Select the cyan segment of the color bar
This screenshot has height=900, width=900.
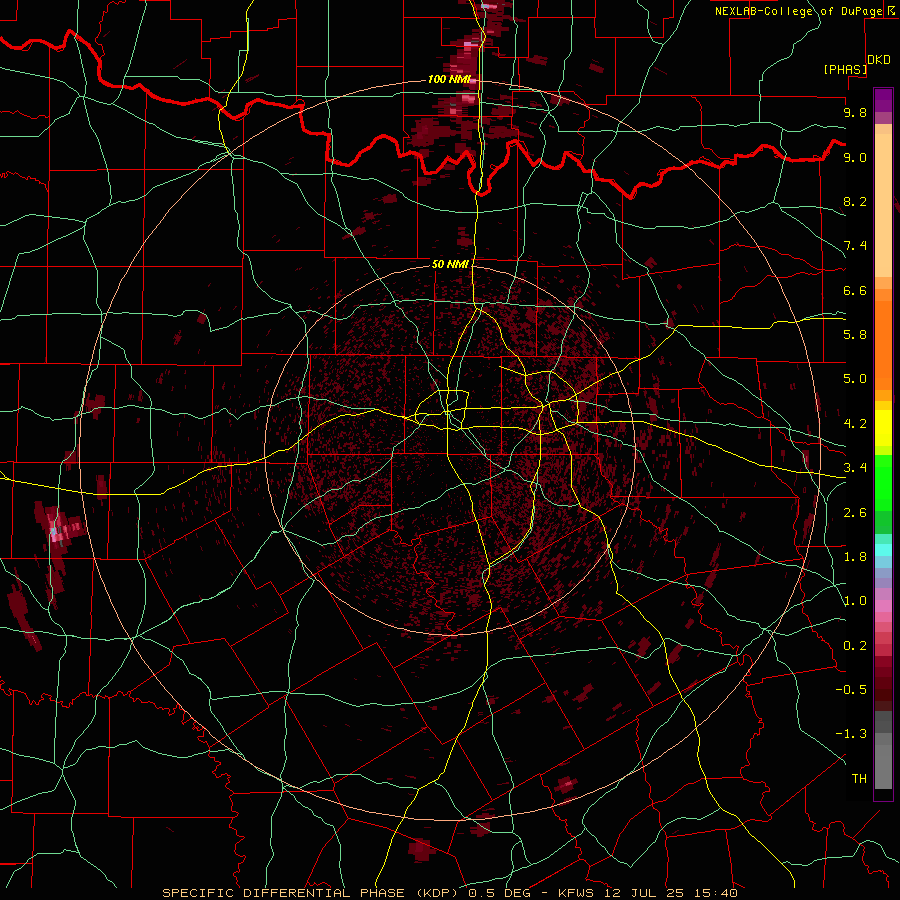click(883, 550)
